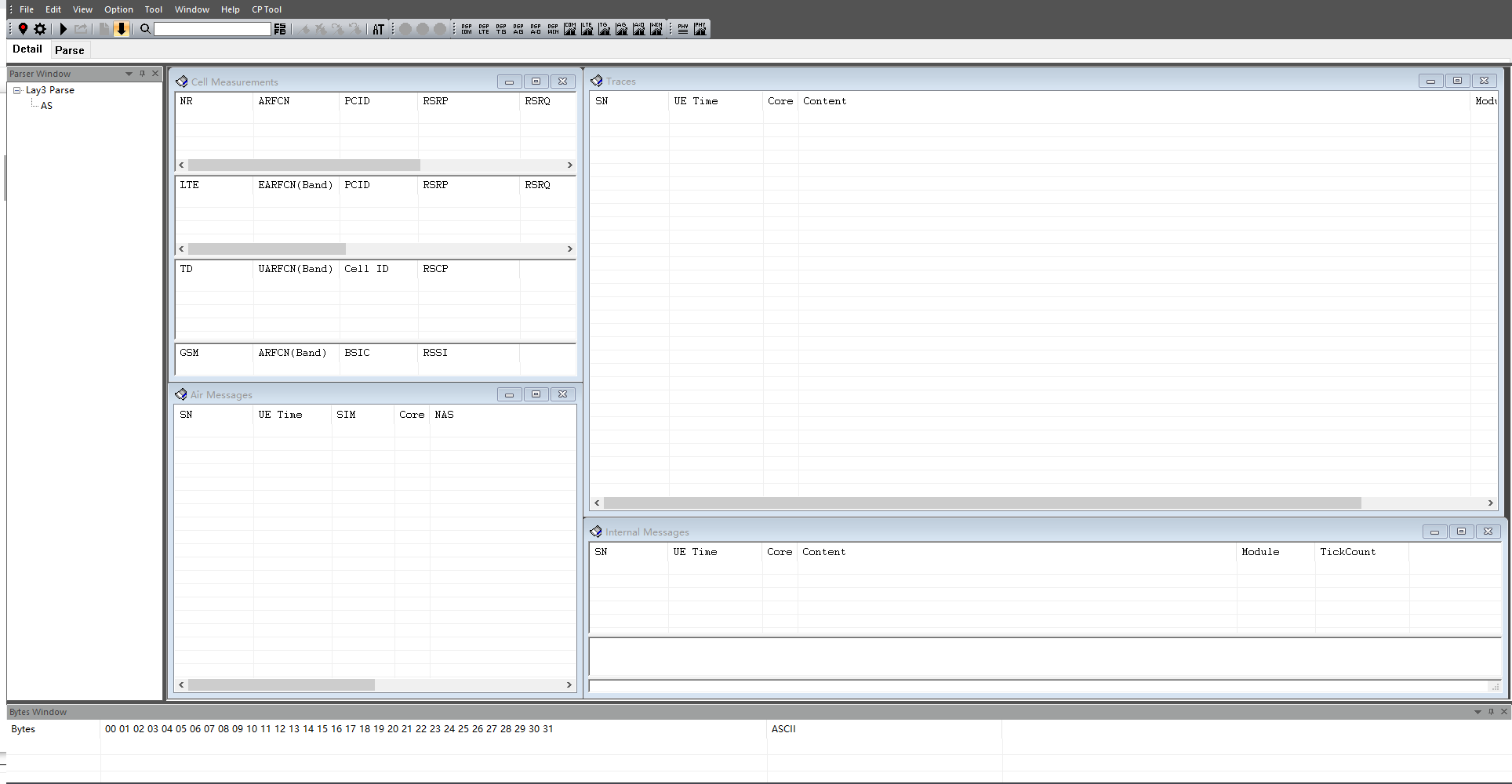The width and height of the screenshot is (1512, 784).
Task: Select the AS tree item
Action: 46,106
